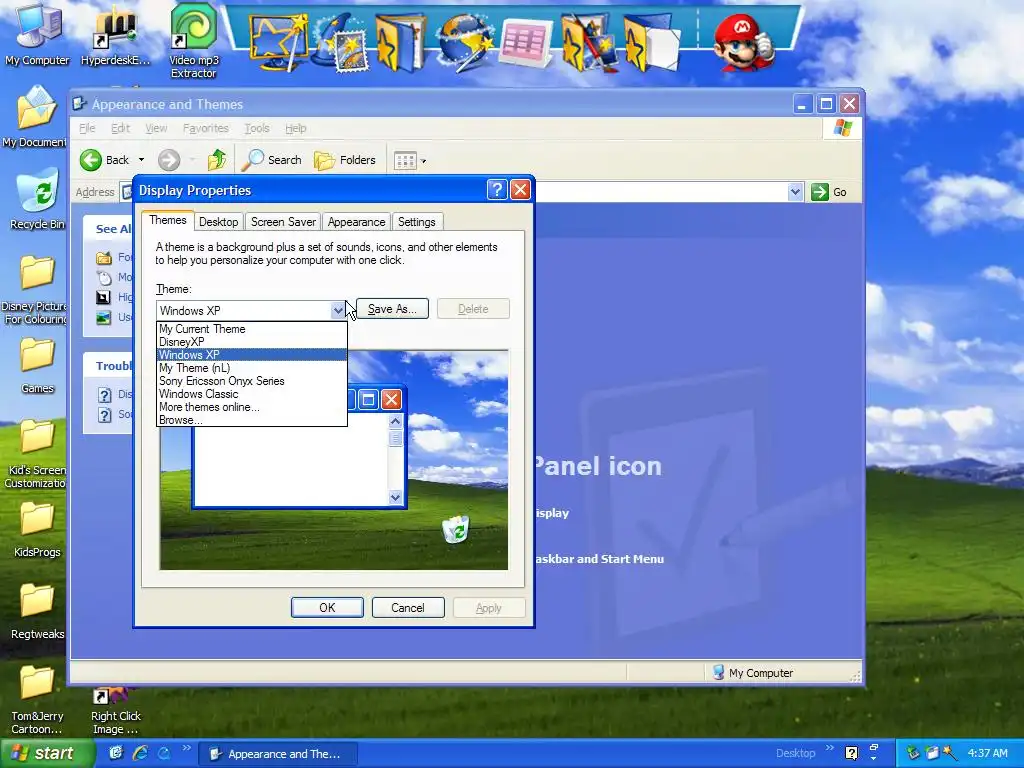The width and height of the screenshot is (1024, 768).
Task: Open My Documents folder icon
Action: (x=34, y=118)
